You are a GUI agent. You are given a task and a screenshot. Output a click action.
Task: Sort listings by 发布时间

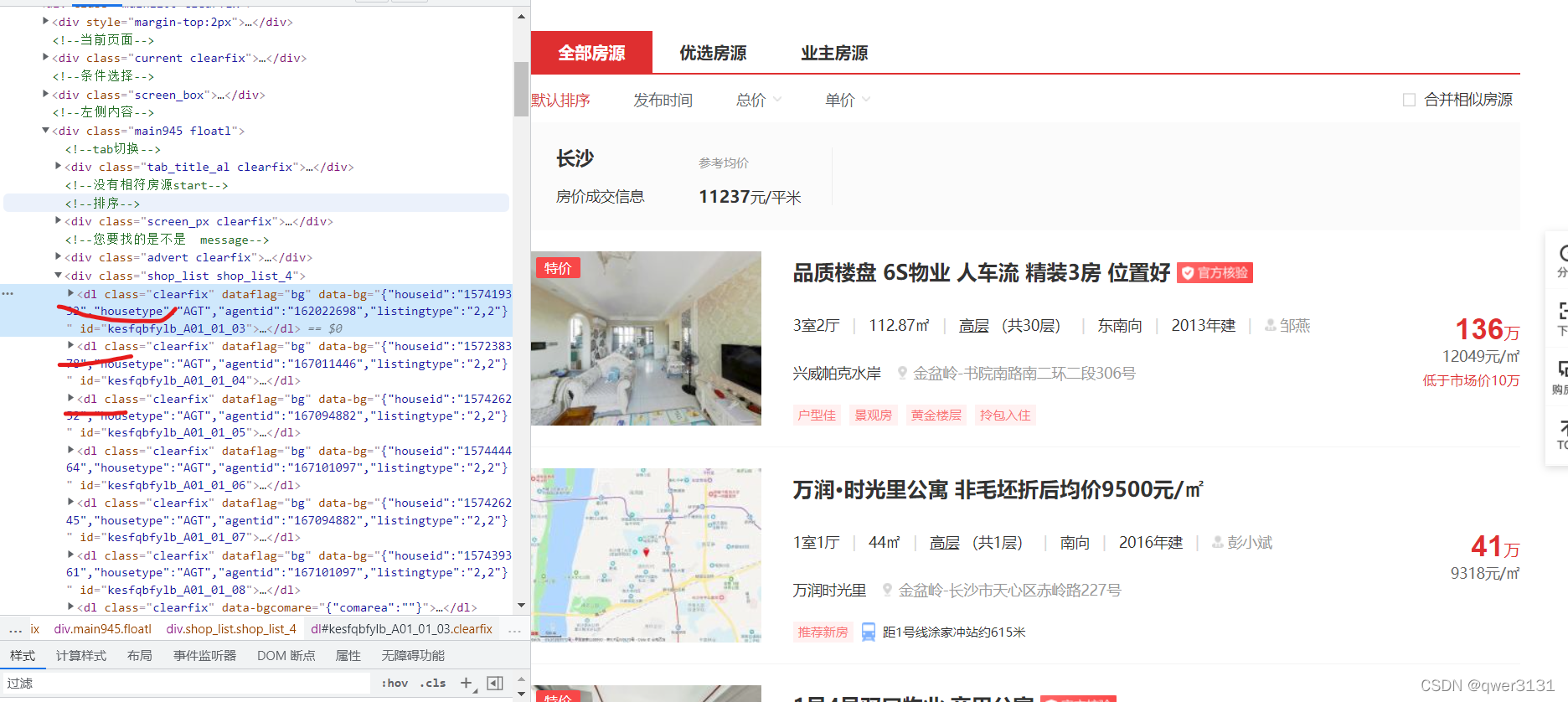pos(663,100)
